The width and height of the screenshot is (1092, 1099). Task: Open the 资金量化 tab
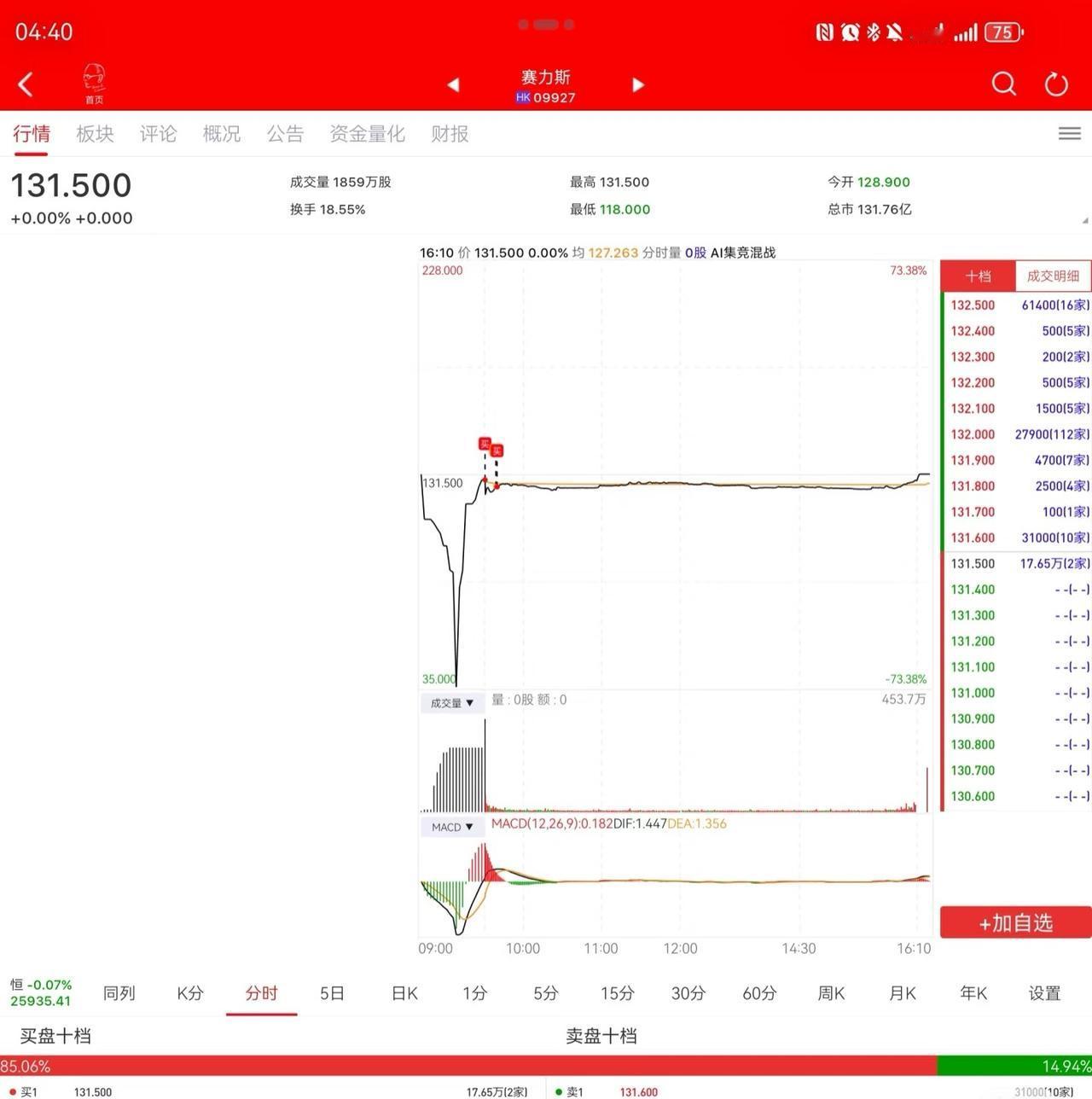367,133
